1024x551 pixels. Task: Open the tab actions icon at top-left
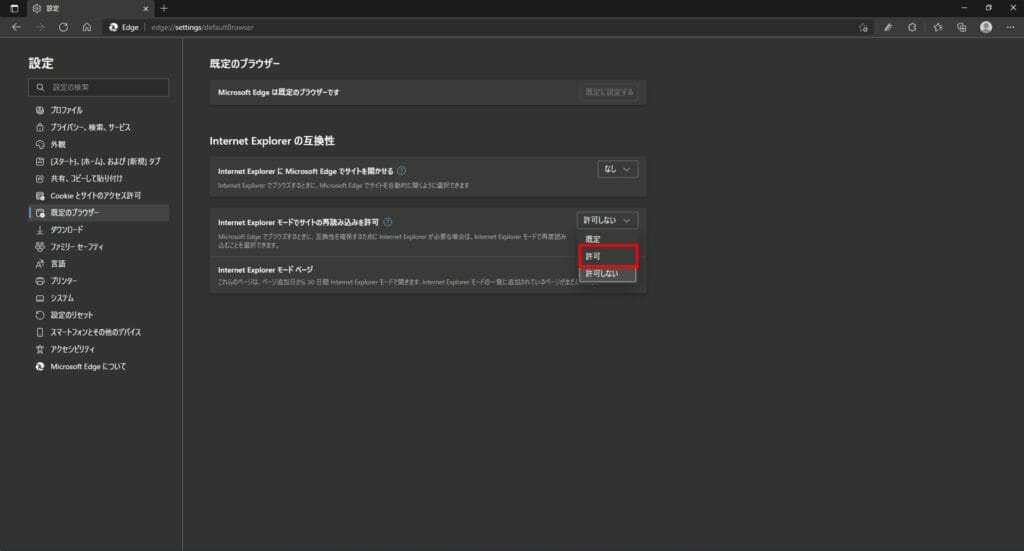[14, 8]
